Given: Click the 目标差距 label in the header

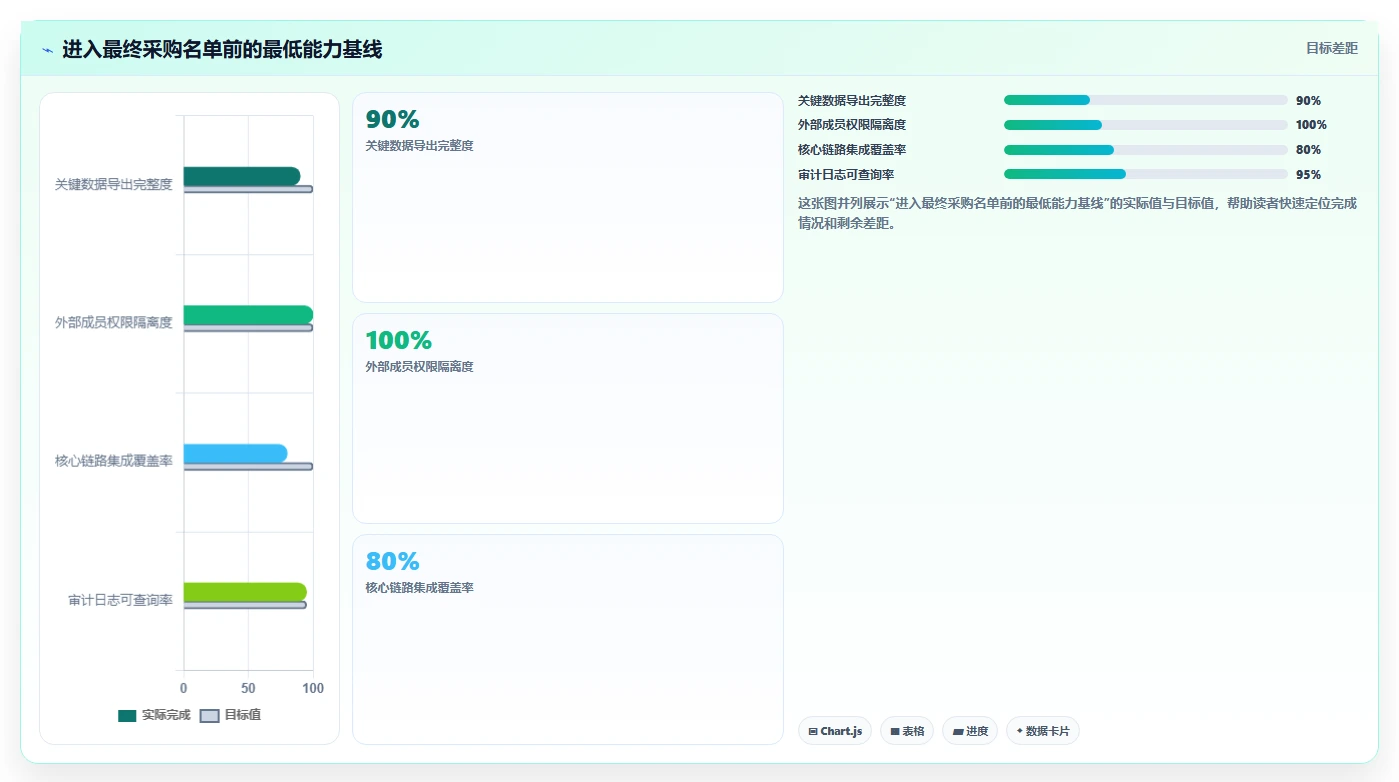Looking at the screenshot, I should (1331, 48).
